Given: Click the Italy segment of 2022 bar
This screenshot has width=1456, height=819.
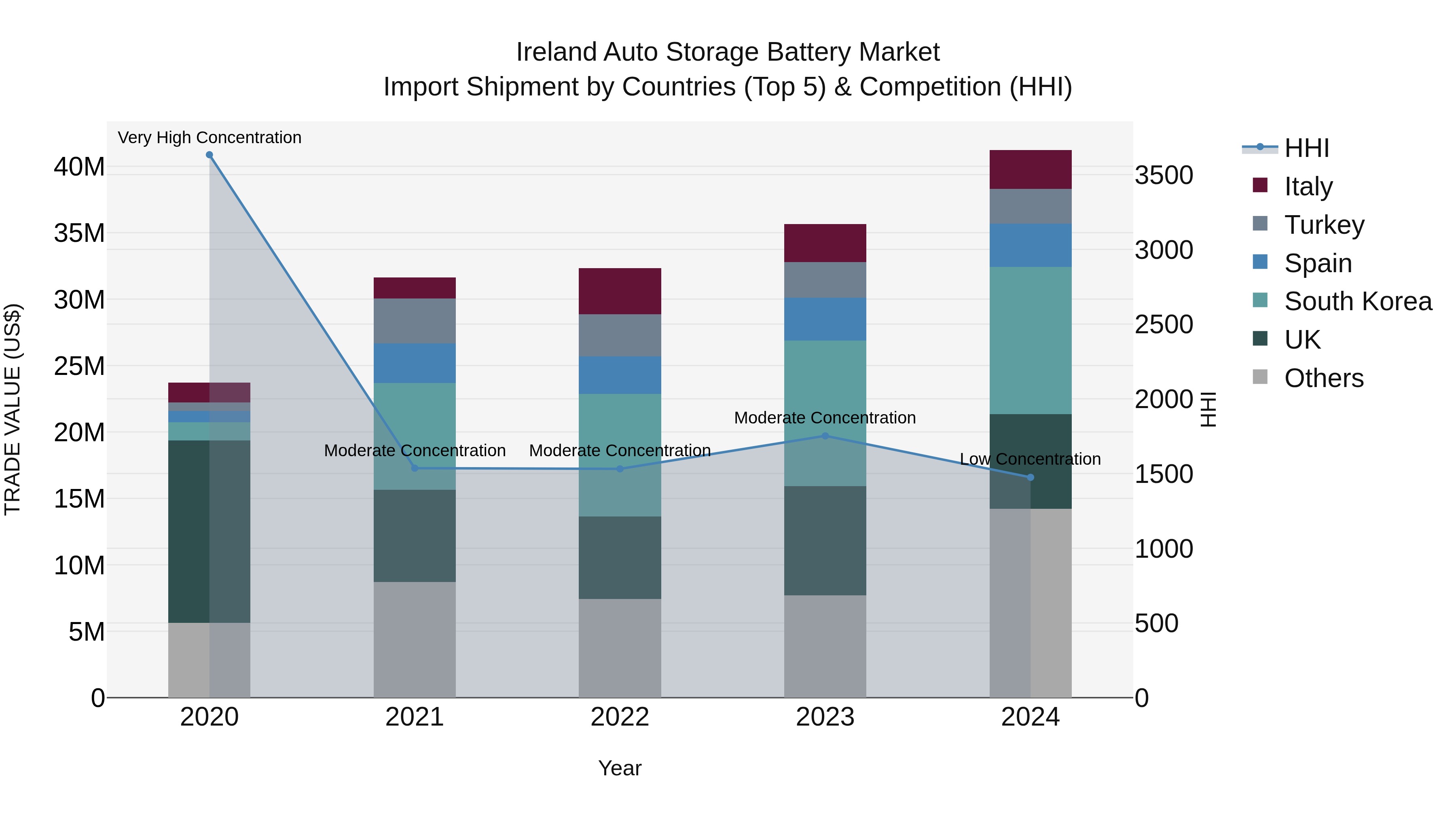Looking at the screenshot, I should tap(620, 291).
